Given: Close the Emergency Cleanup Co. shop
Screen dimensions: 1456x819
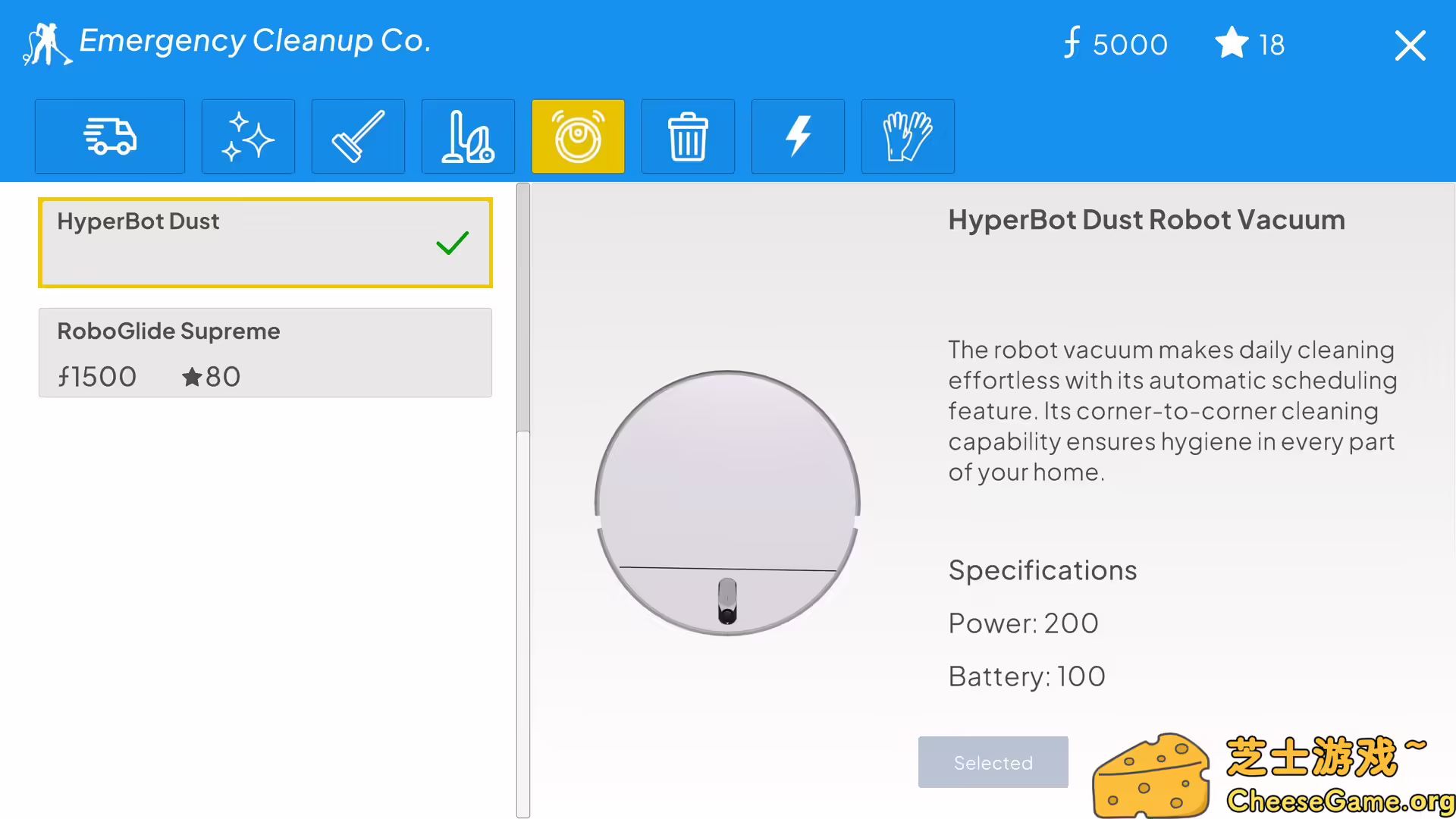Looking at the screenshot, I should (1410, 45).
